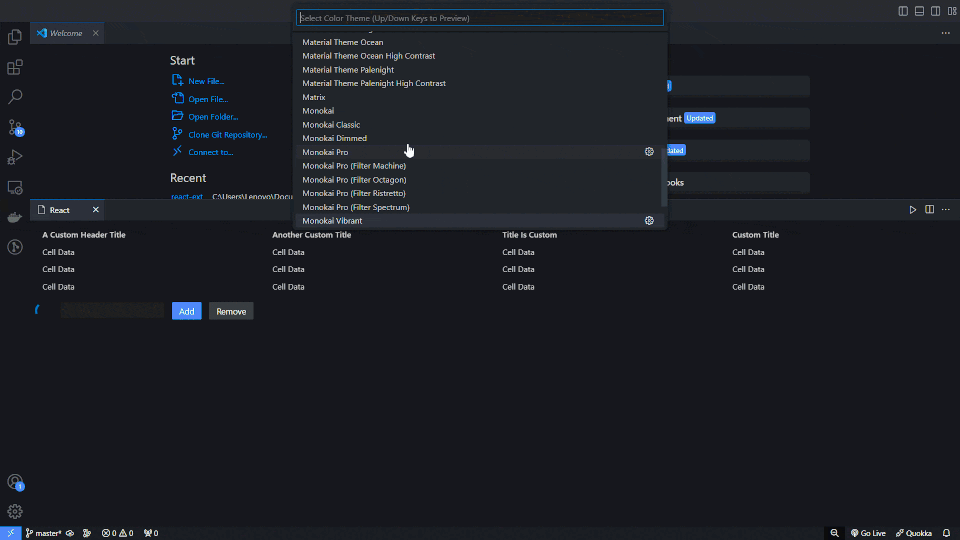Toggle the secondary side bar layout button
The image size is (960, 540).
point(935,11)
